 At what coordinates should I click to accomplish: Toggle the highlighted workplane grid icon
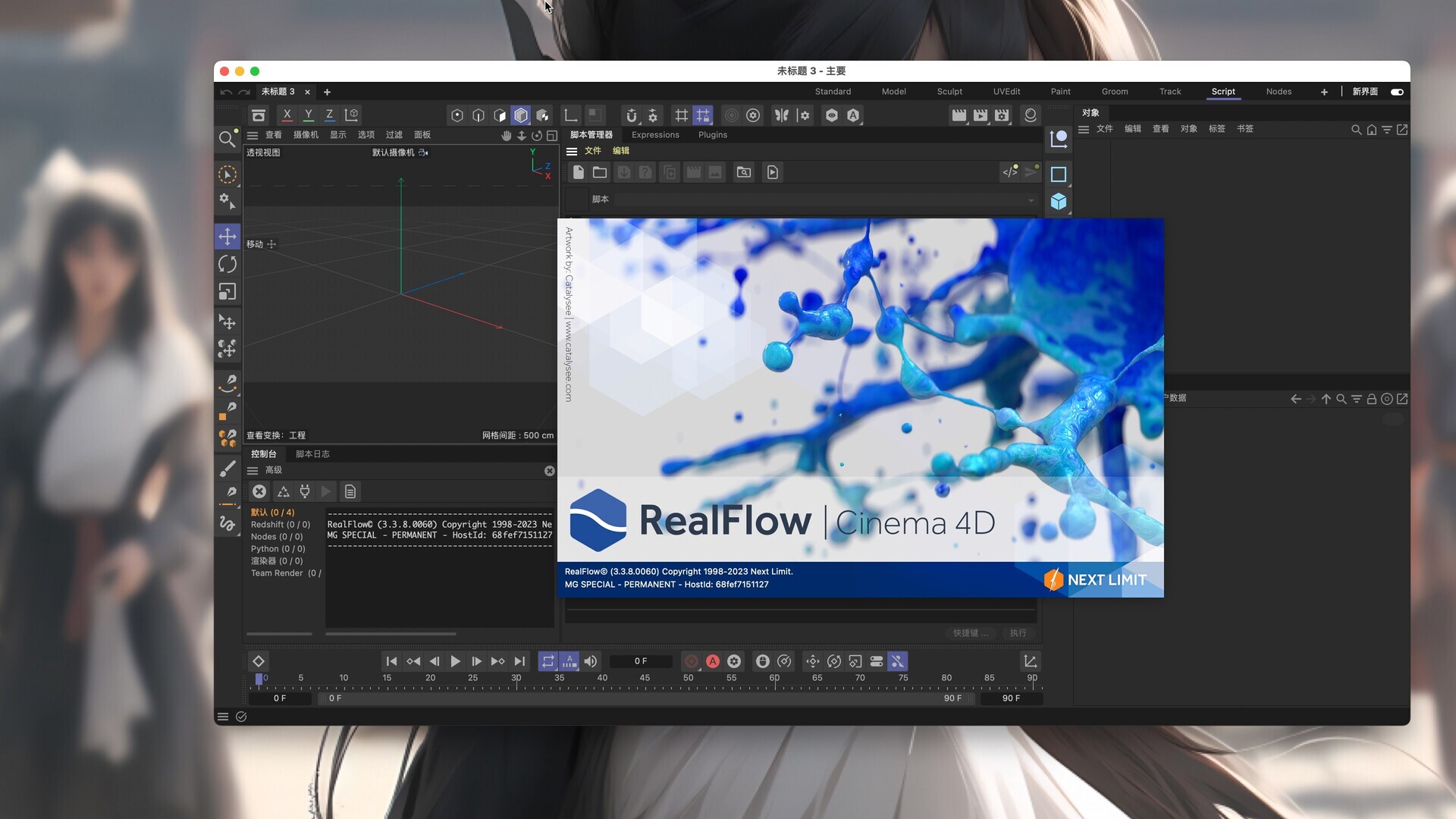pyautogui.click(x=703, y=115)
